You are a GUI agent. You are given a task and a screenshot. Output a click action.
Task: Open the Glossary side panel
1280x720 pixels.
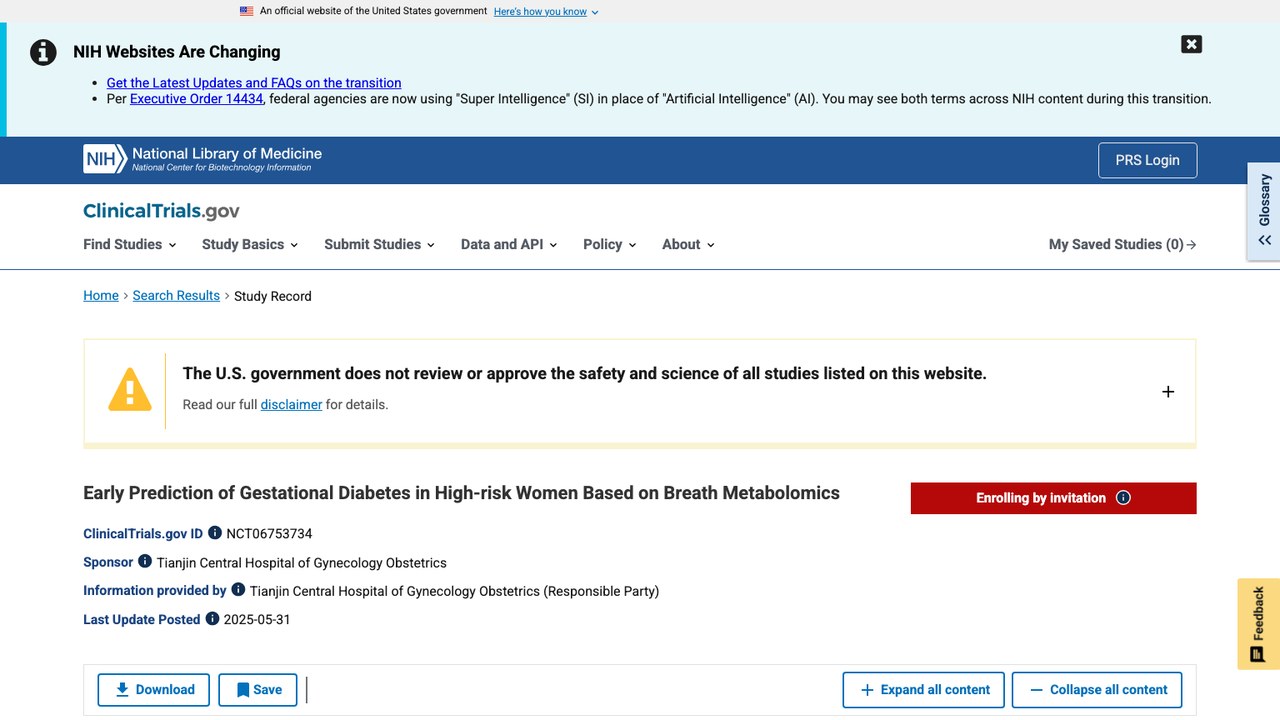[x=1264, y=211]
